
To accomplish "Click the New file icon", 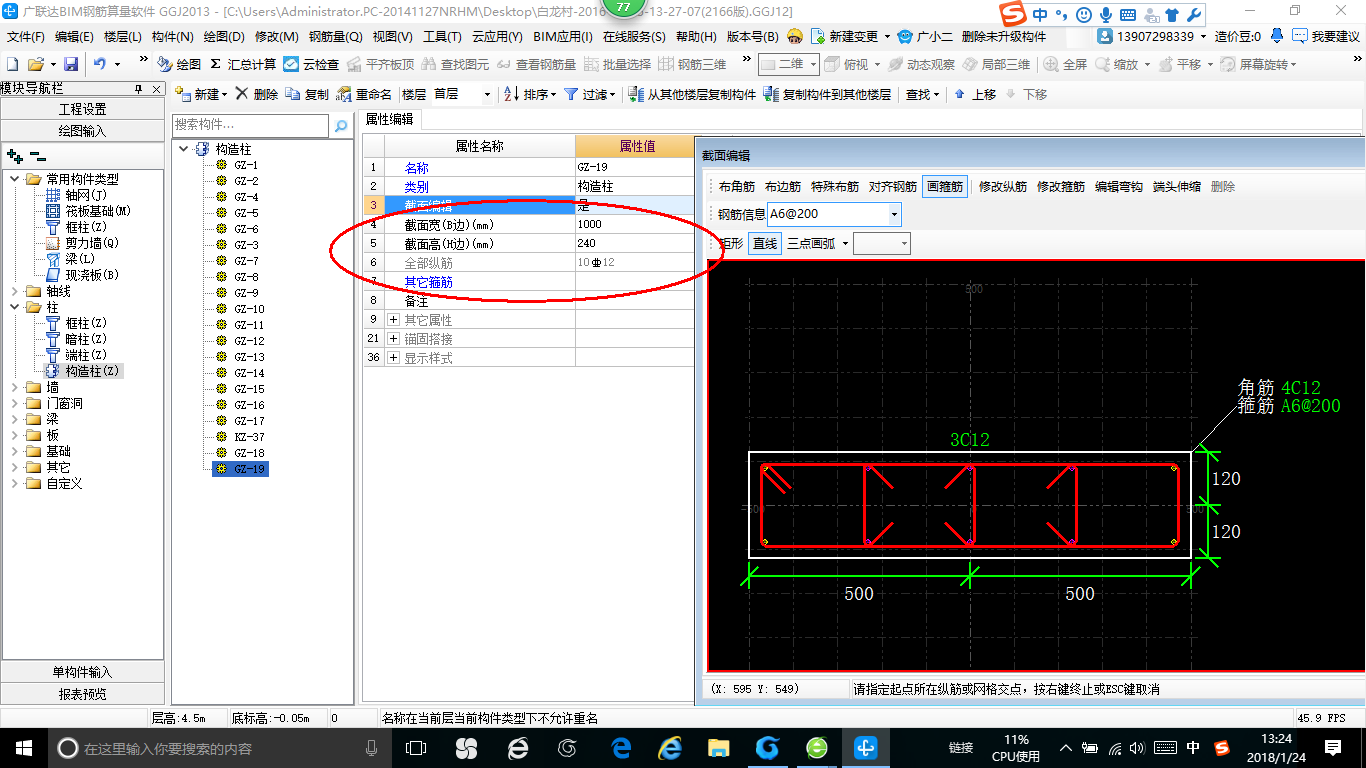I will point(12,64).
